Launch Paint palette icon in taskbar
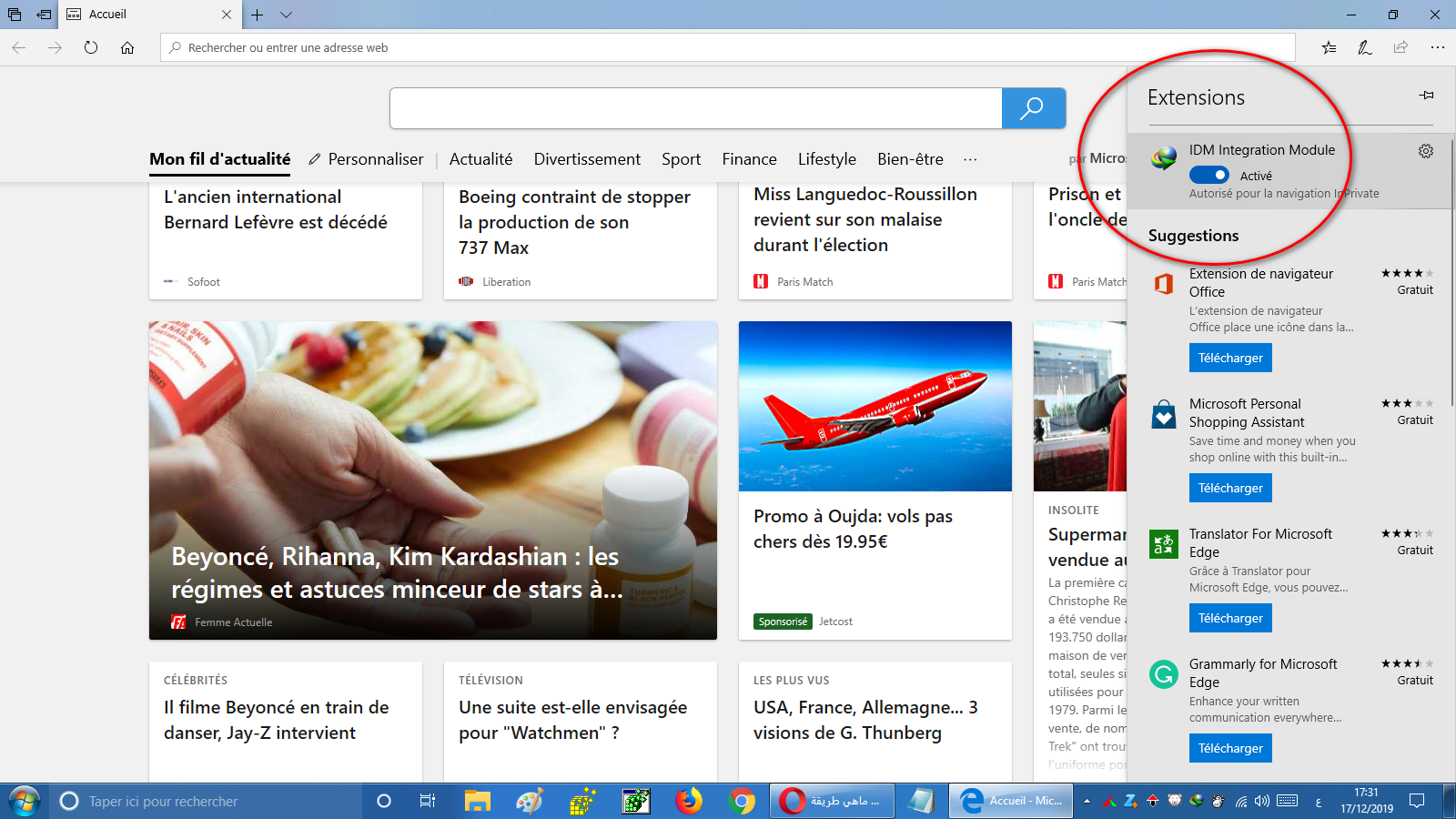Screen dimensions: 1456x819 [x=530, y=801]
